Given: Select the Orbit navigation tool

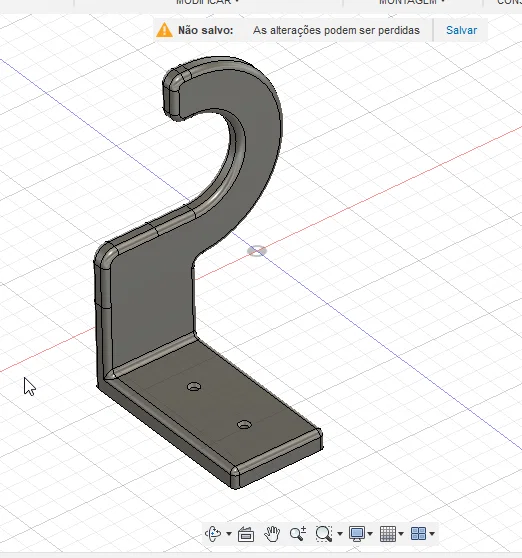Looking at the screenshot, I should pos(213,533).
